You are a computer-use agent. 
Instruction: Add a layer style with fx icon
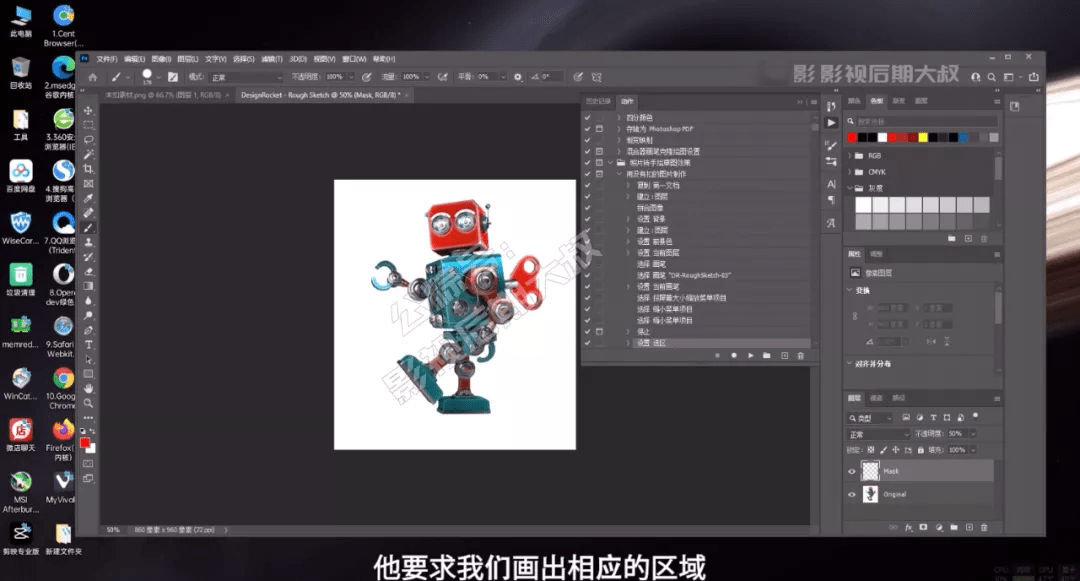[x=908, y=527]
